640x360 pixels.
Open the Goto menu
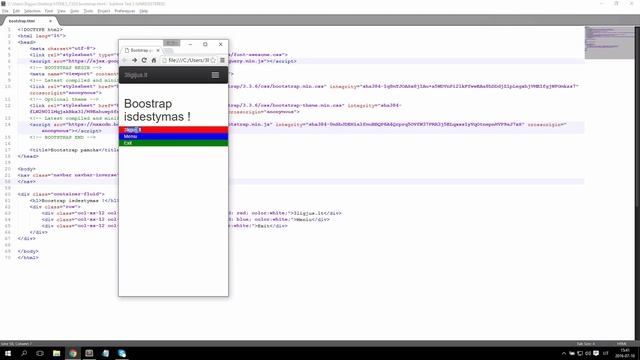pos(74,11)
